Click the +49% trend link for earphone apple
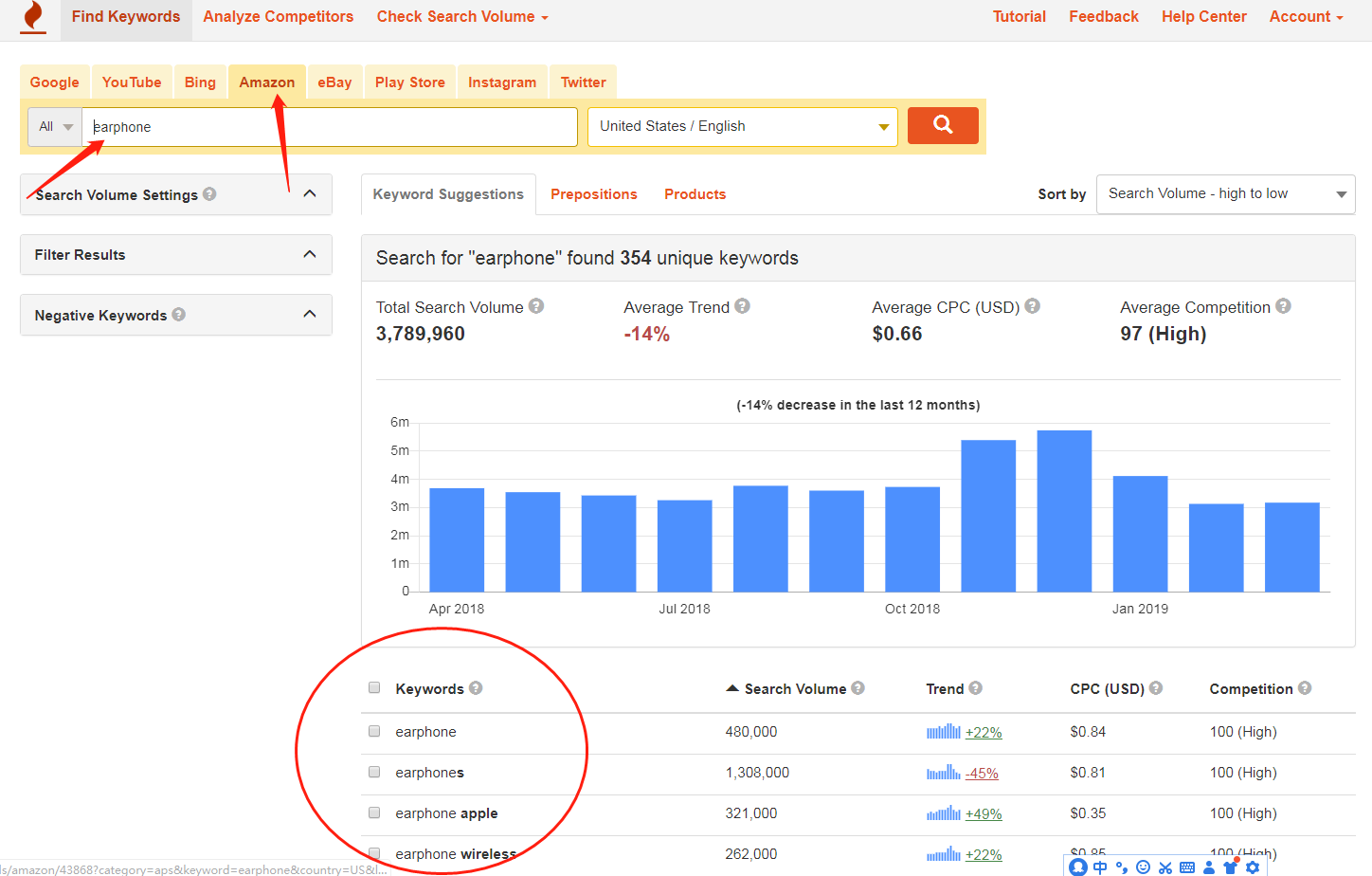 [x=984, y=813]
